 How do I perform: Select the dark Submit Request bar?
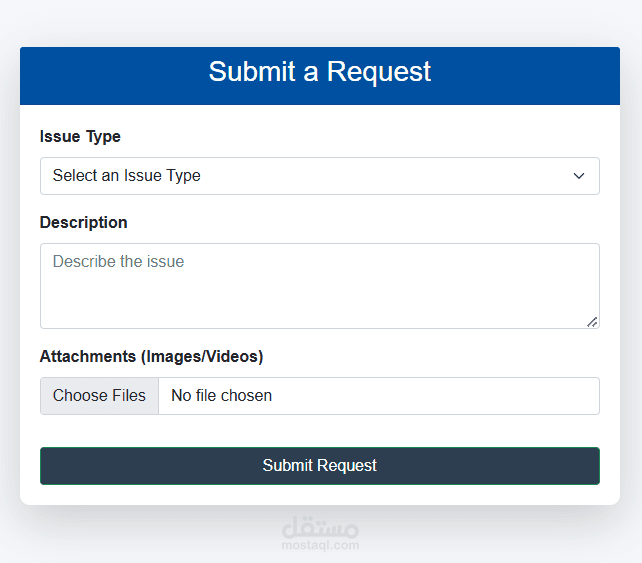click(x=320, y=466)
